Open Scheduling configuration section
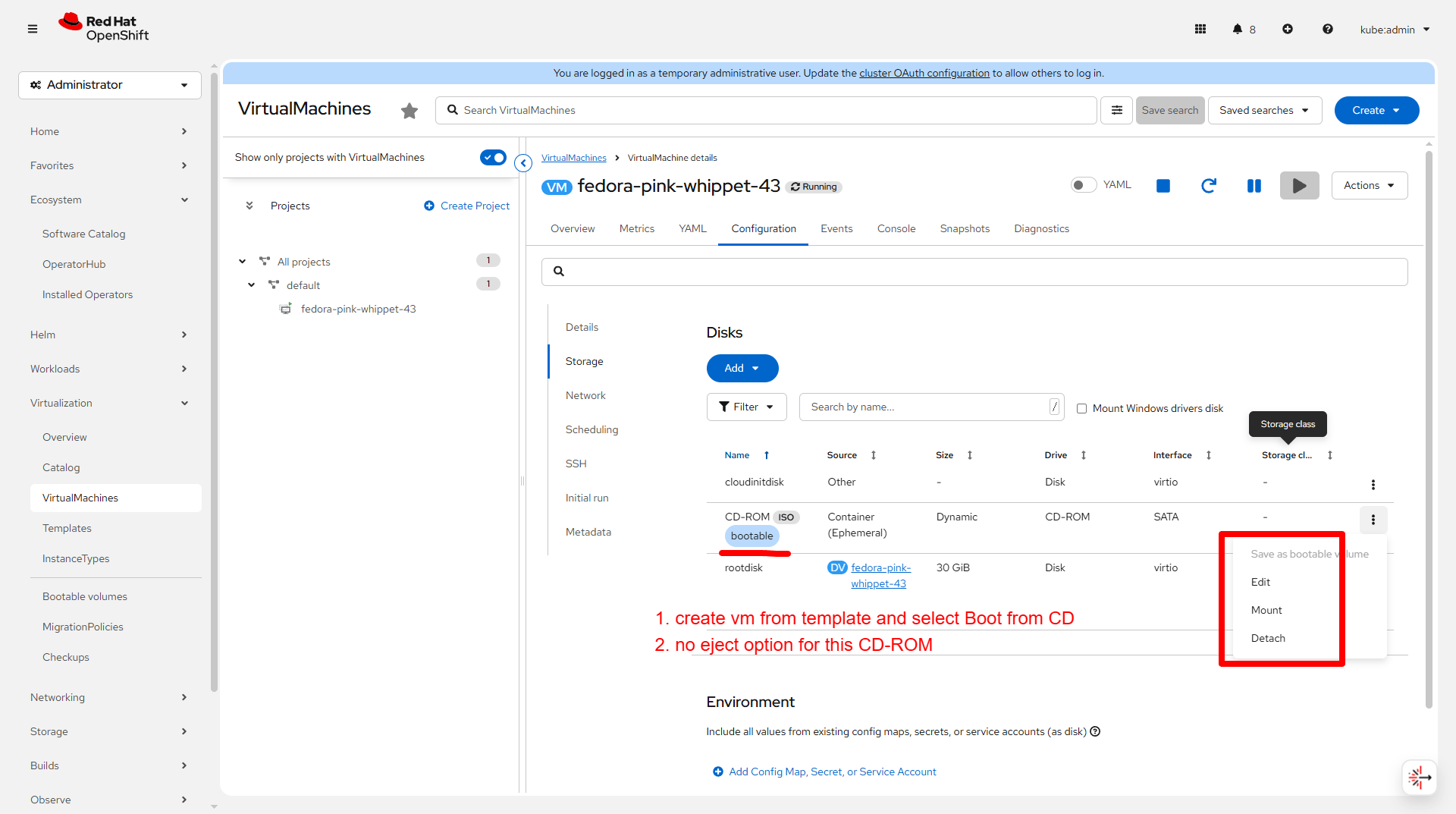This screenshot has width=1456, height=814. coord(591,429)
